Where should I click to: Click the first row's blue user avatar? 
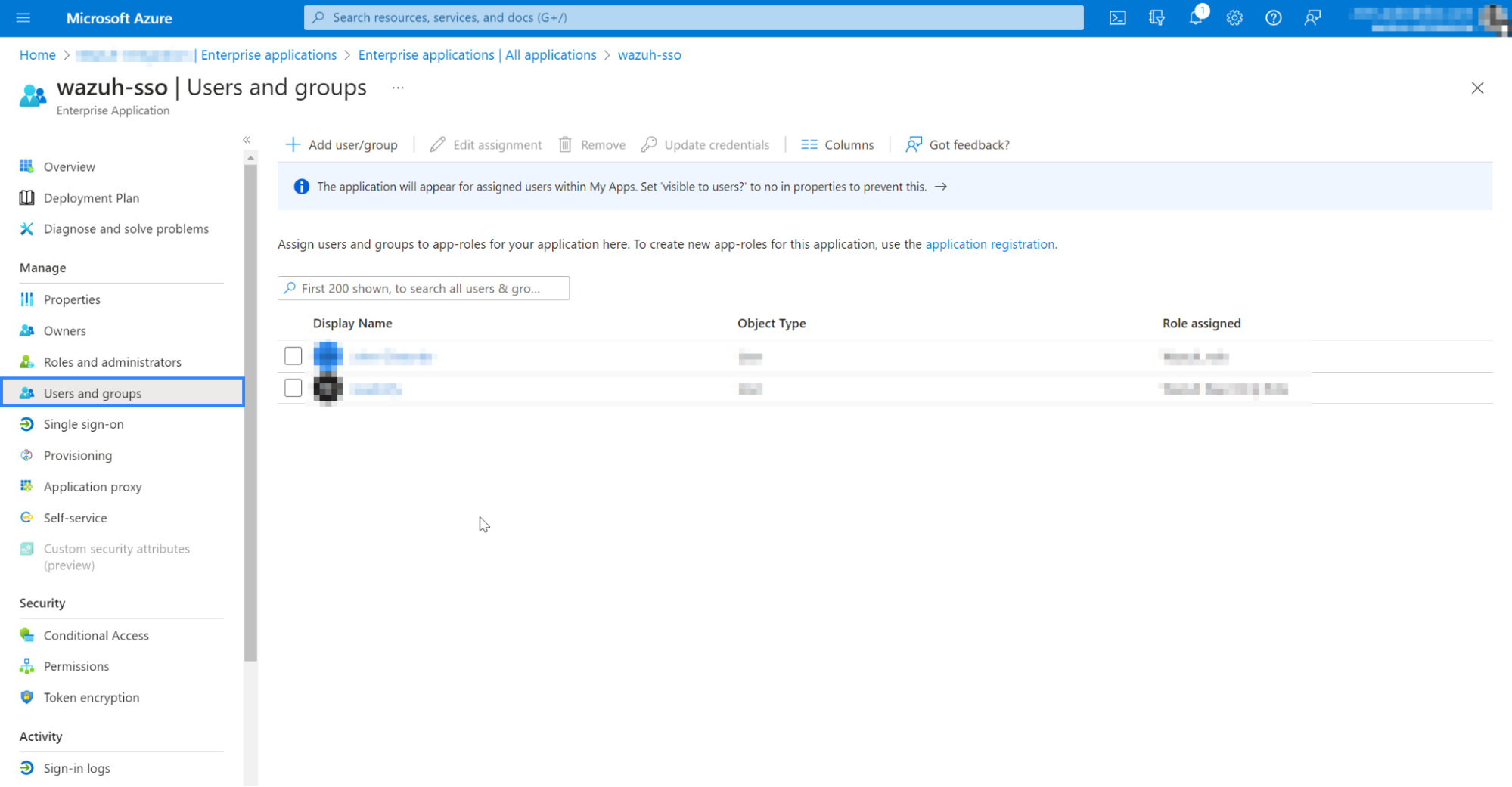tap(328, 356)
